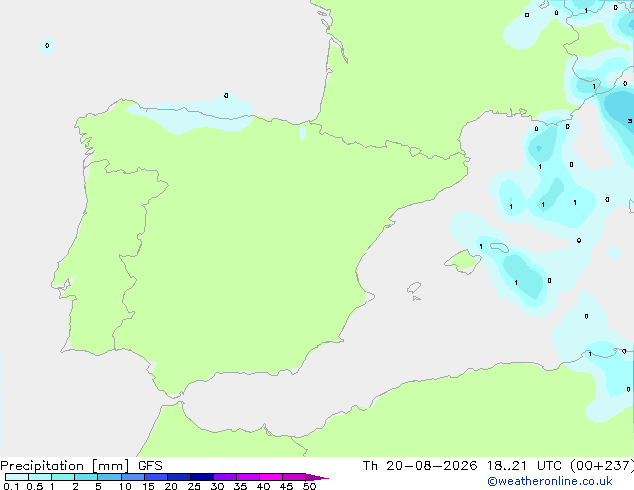Image resolution: width=634 pixels, height=490 pixels.
Task: Click the '50' legend label
Action: pyautogui.click(x=309, y=486)
